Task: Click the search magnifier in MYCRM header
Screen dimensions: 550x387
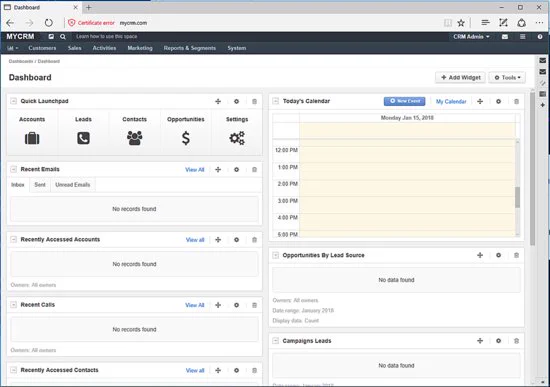Action: tap(62, 36)
